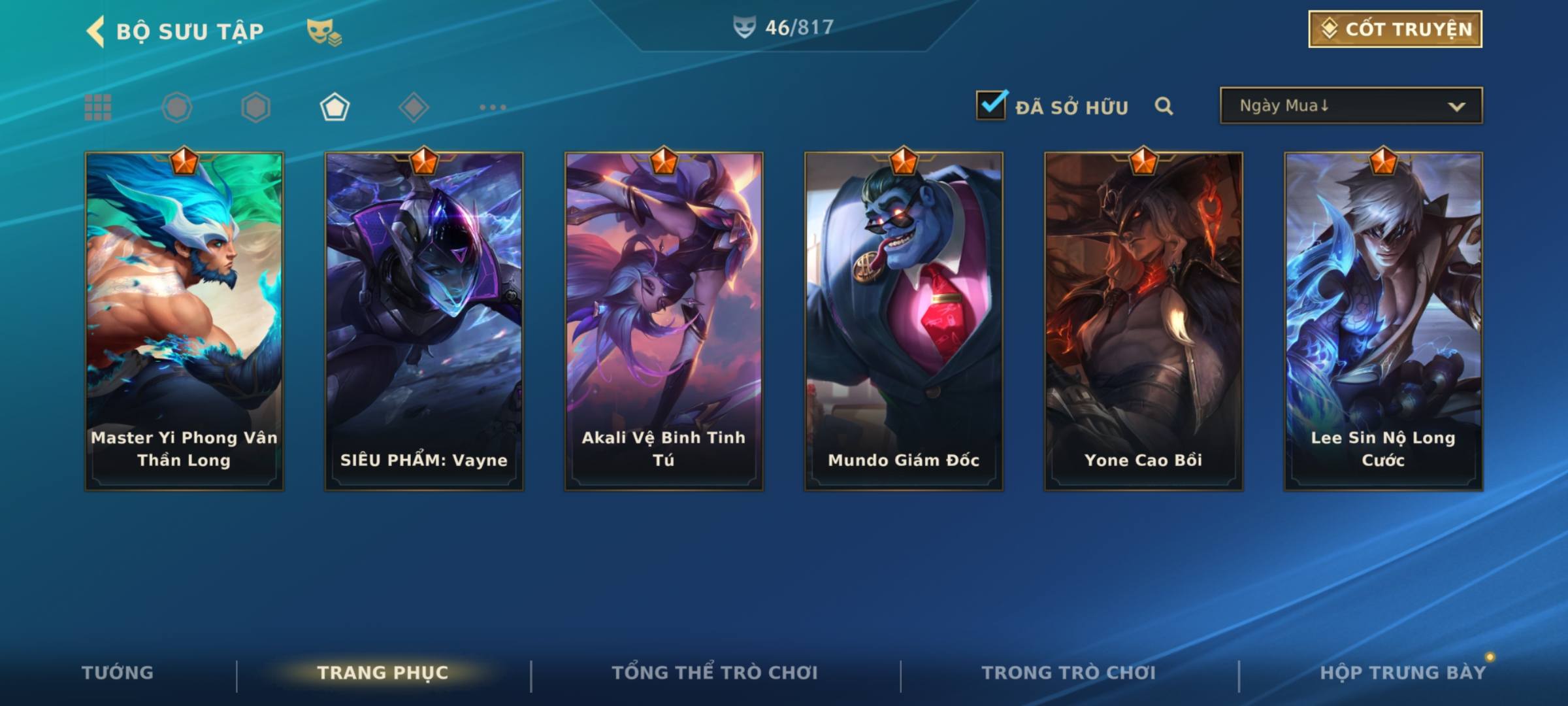The height and width of the screenshot is (706, 1568).
Task: Open the three-dots more filters icon
Action: tap(493, 107)
